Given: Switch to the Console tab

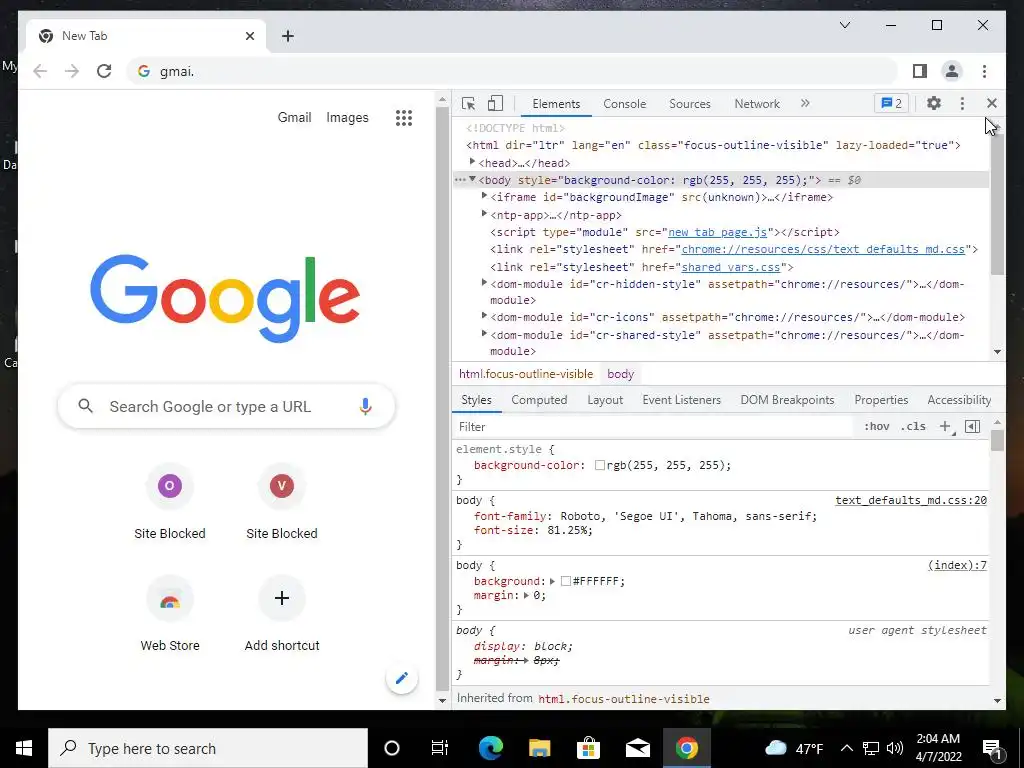Looking at the screenshot, I should (624, 104).
